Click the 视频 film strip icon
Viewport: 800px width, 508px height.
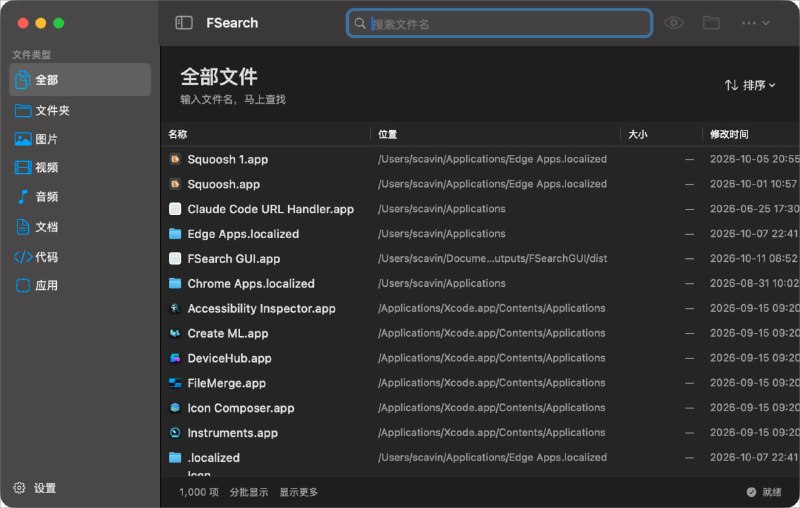coord(23,167)
